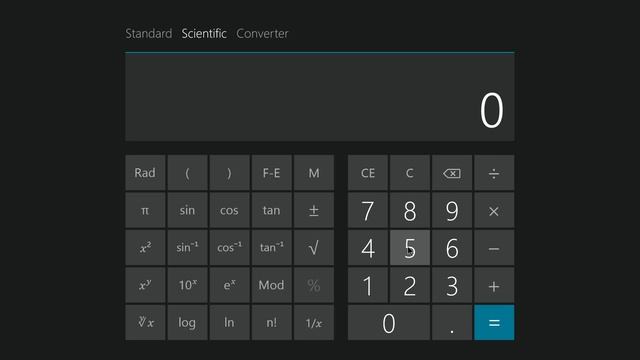Click the inverse sine function key
The width and height of the screenshot is (640, 360).
187,248
